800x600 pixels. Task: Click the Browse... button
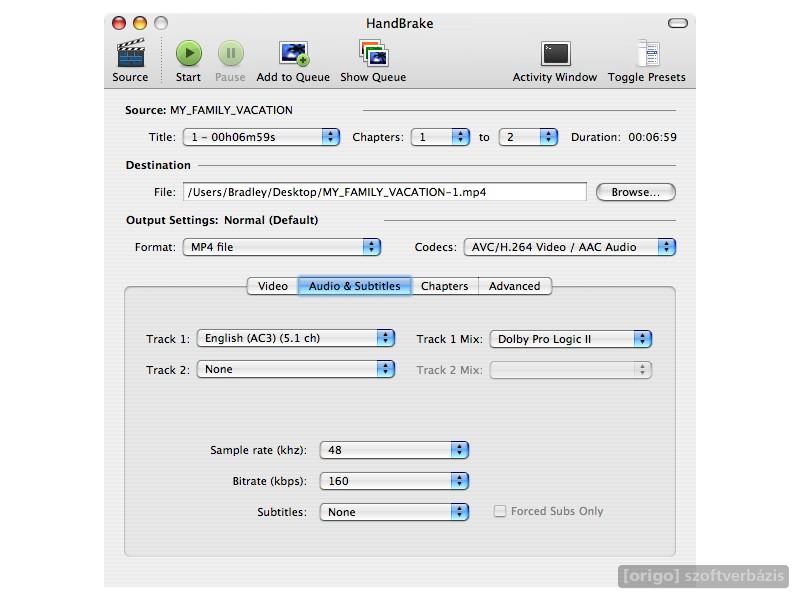coord(636,192)
